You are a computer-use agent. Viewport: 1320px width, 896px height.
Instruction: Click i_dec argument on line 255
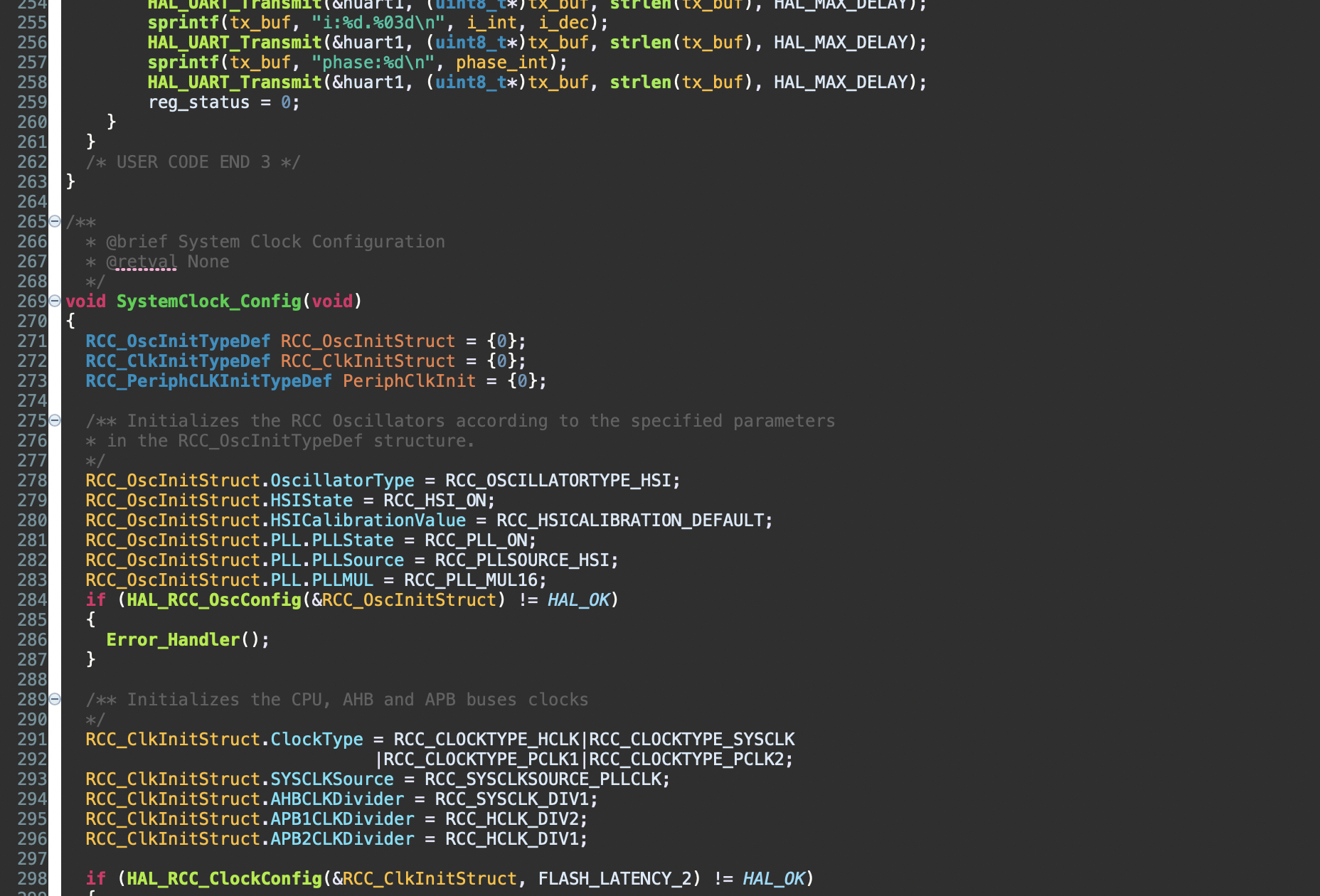point(563,23)
